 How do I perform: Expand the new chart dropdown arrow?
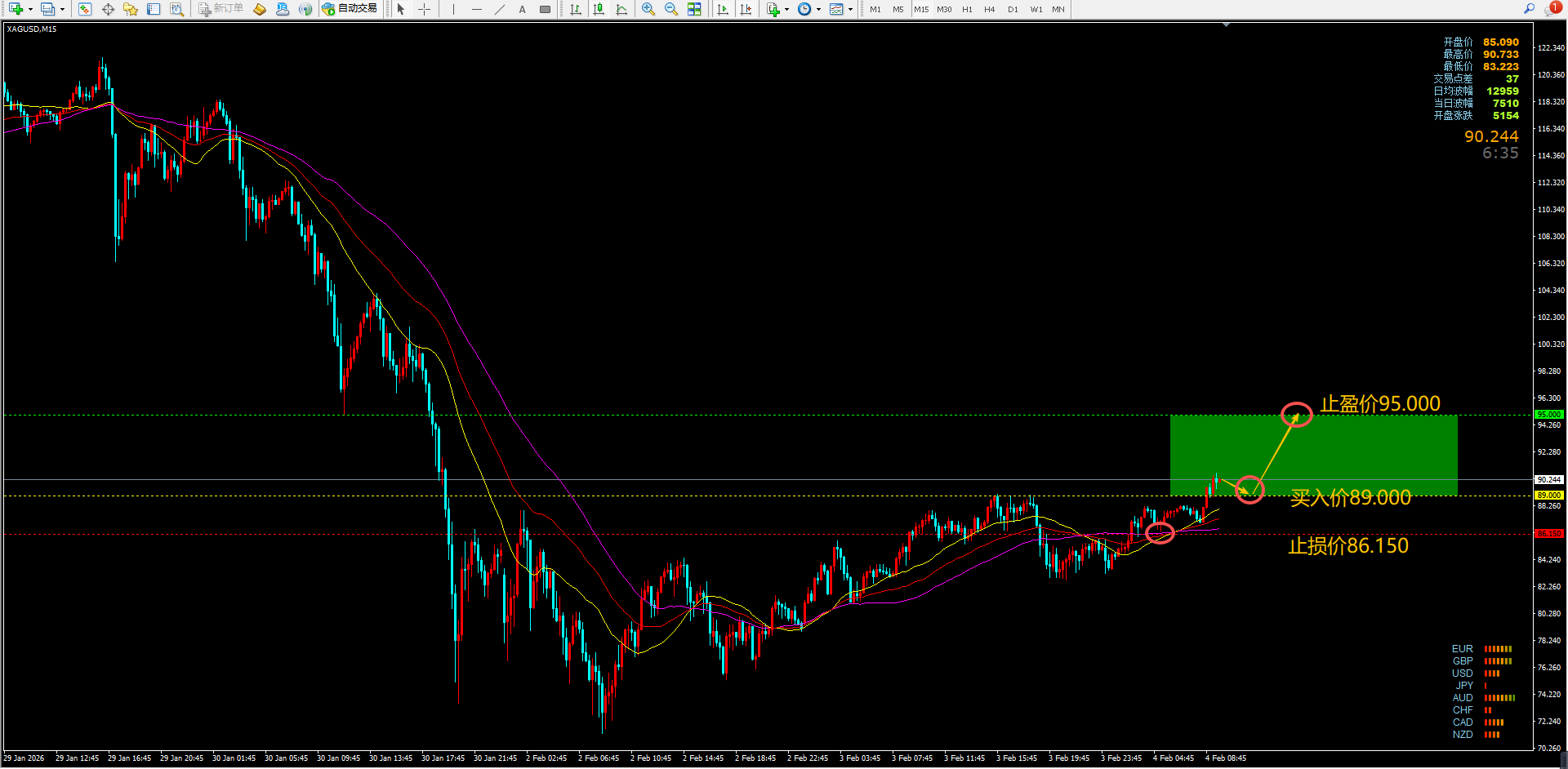click(30, 9)
